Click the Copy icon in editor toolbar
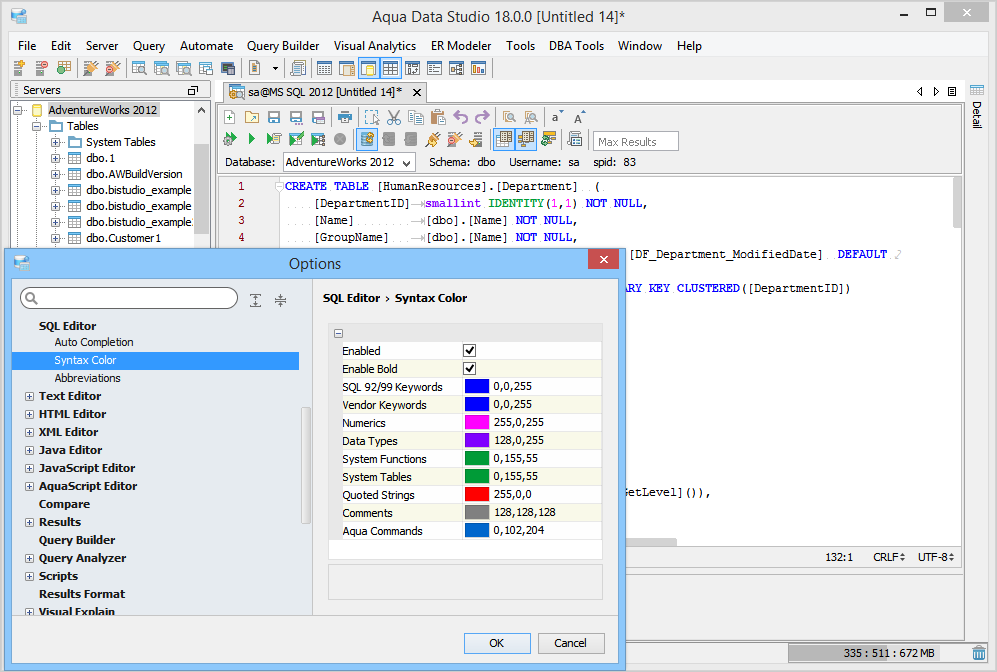Screen dimensions: 997x672 [x=416, y=118]
